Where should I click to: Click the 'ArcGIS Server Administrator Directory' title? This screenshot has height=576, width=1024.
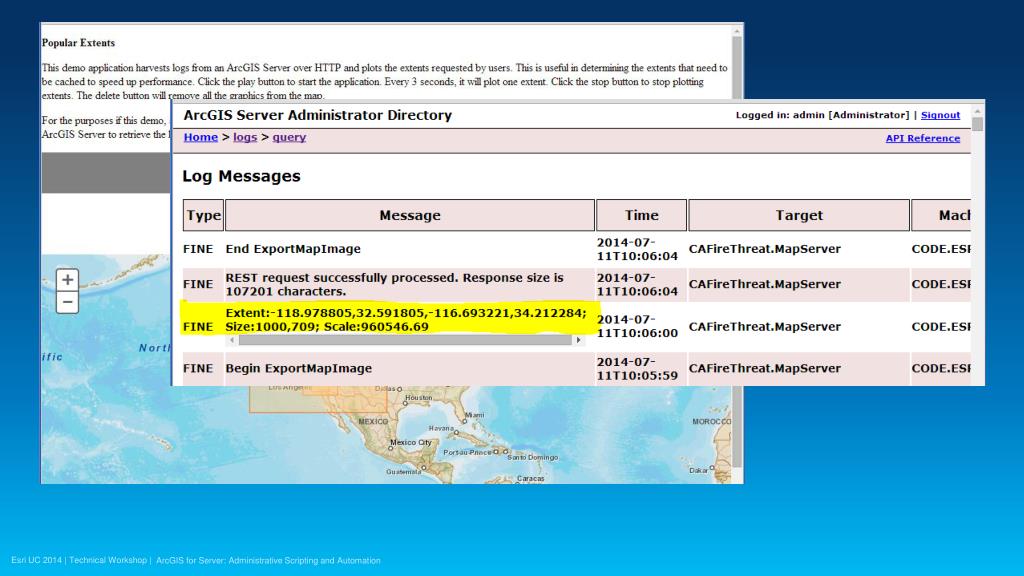click(318, 115)
